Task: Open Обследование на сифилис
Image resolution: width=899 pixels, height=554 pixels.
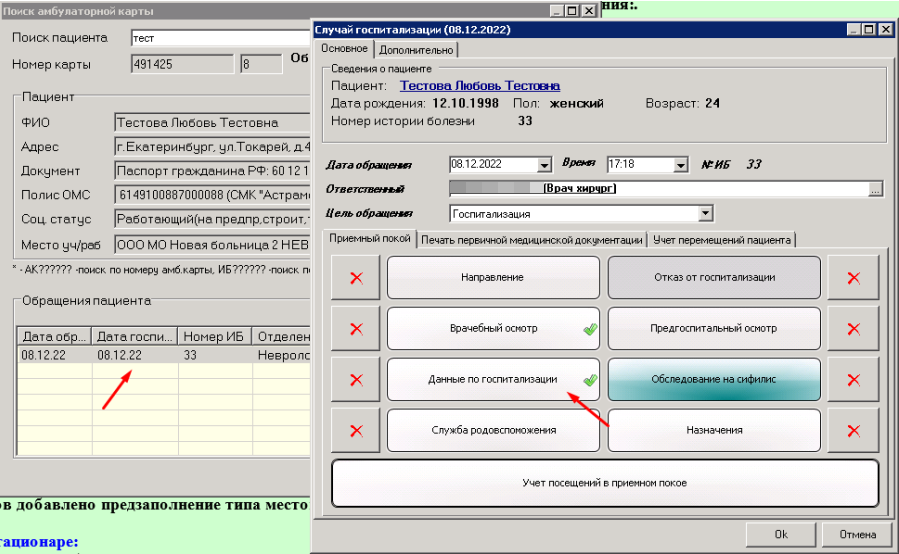Action: (x=714, y=380)
